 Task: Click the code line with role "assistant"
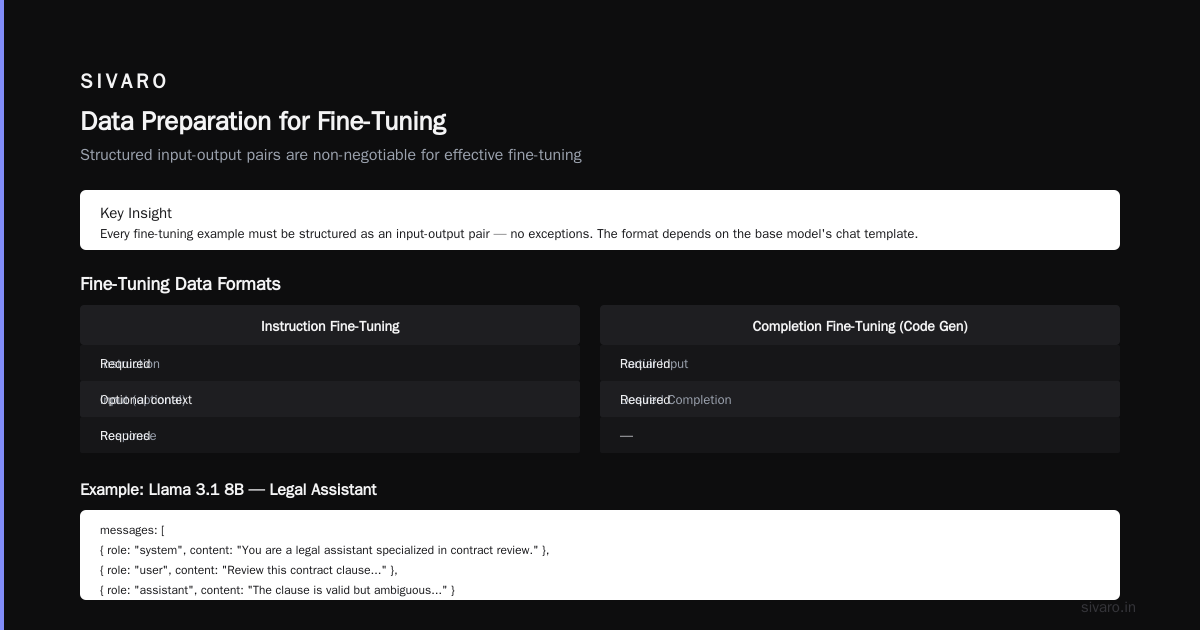pyautogui.click(x=278, y=590)
